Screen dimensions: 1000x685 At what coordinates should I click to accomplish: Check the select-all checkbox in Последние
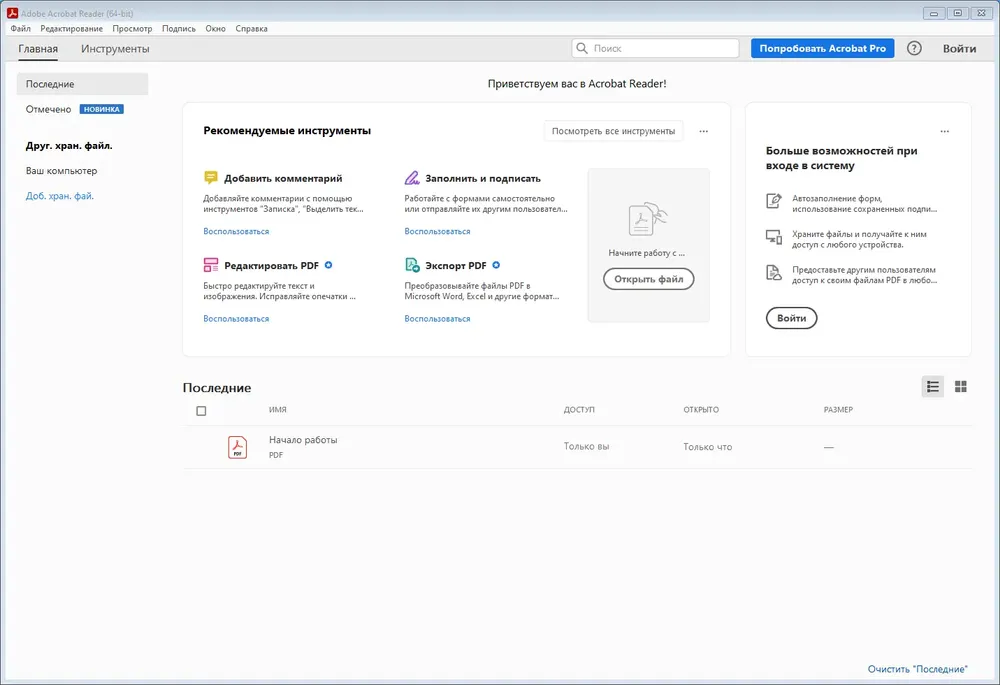click(201, 411)
